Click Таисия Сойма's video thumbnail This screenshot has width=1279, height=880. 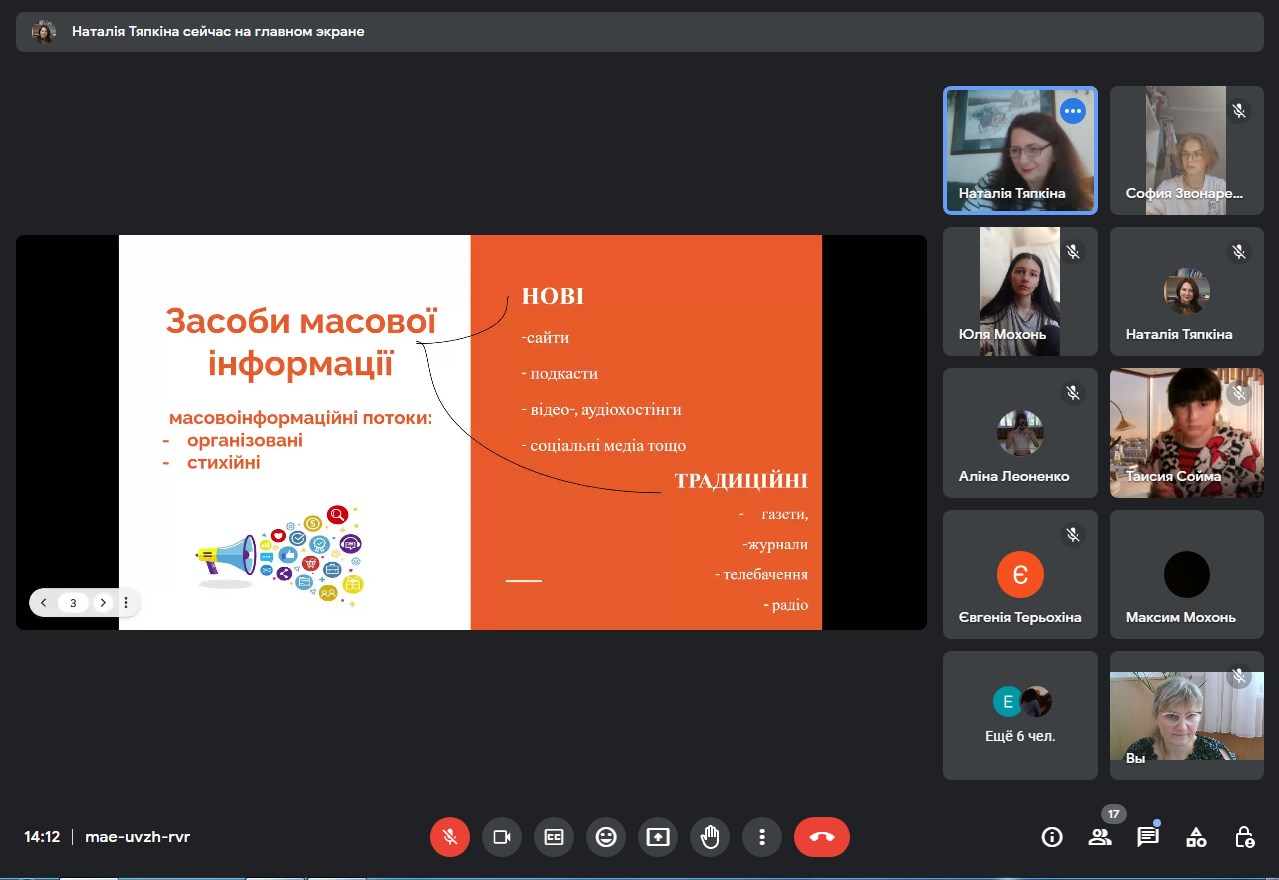point(1186,433)
